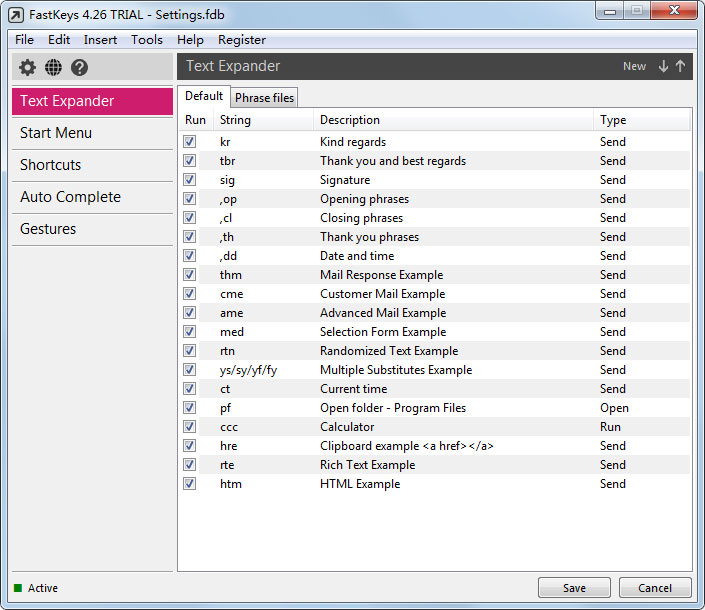The height and width of the screenshot is (610, 705).
Task: Click the Cancel button
Action: pos(655,588)
